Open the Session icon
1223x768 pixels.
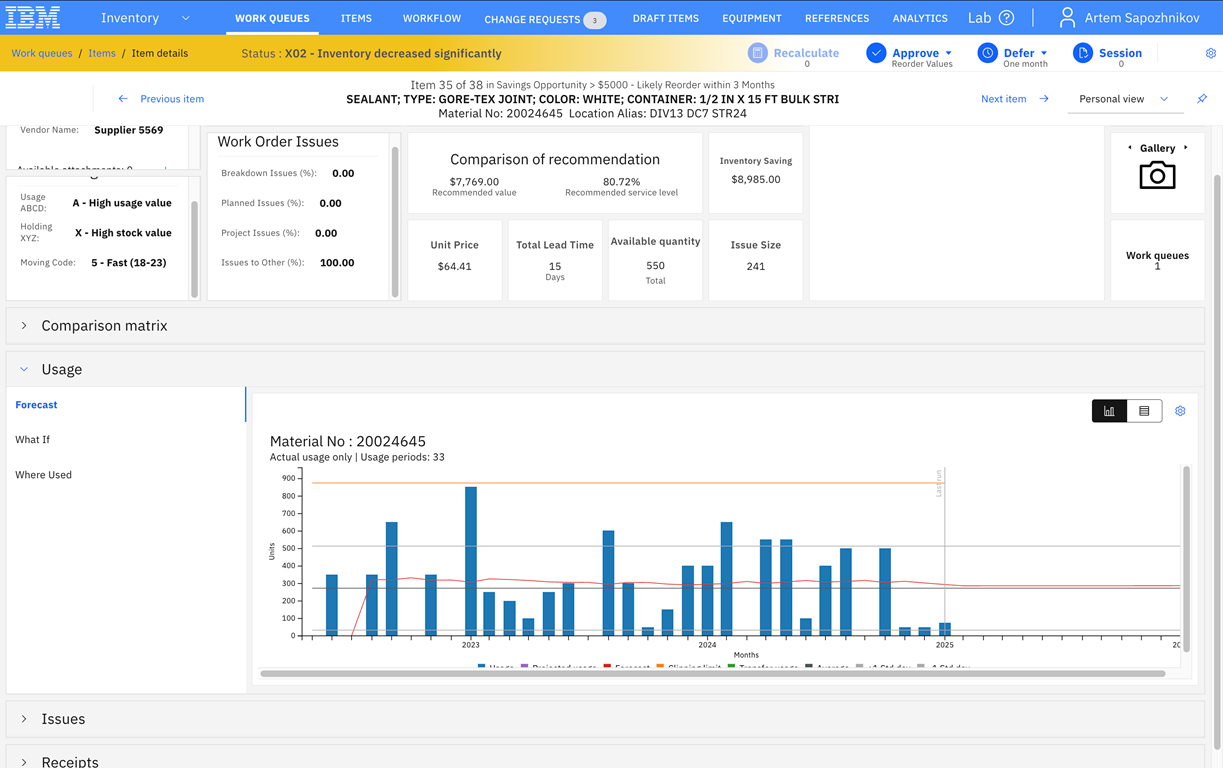click(1083, 53)
